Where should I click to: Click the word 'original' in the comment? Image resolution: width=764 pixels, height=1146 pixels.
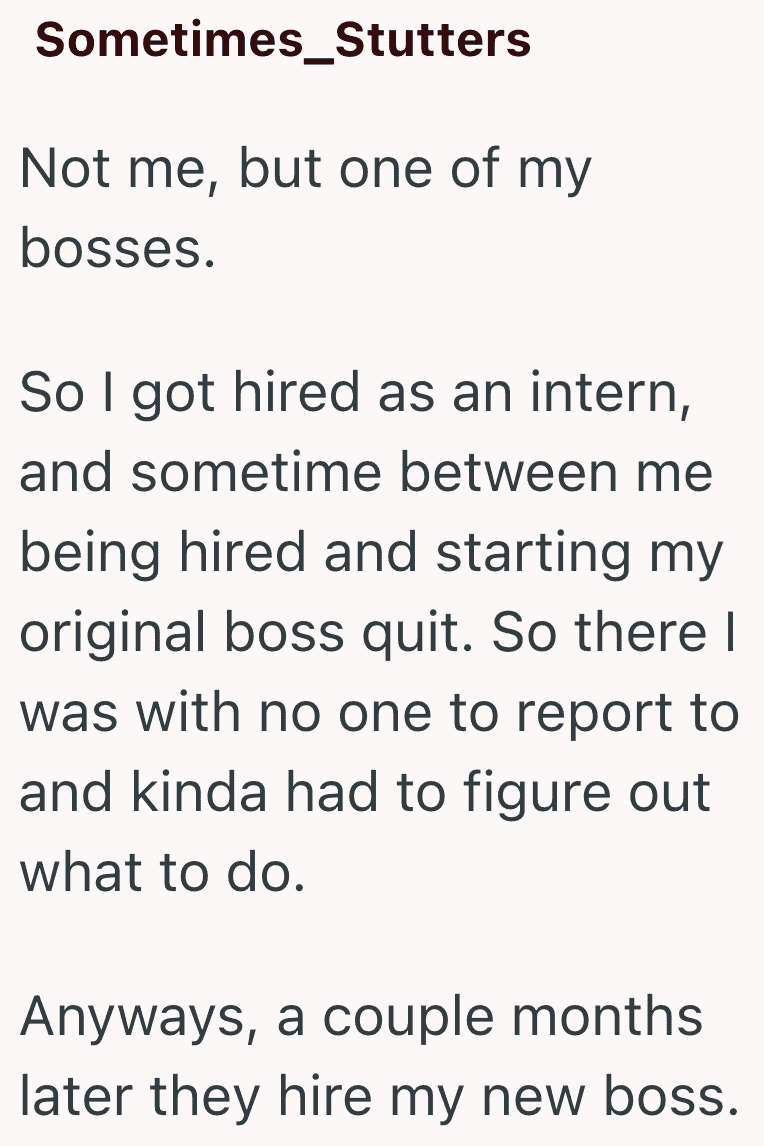[113, 634]
